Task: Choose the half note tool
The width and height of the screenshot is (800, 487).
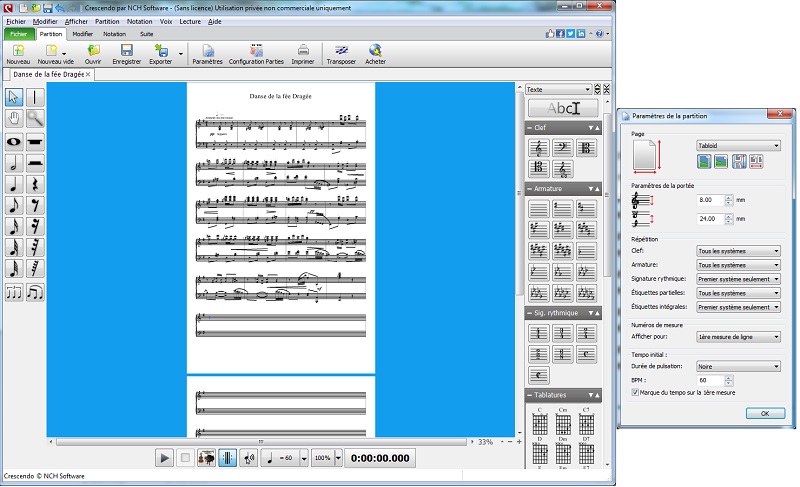Action: (14, 163)
